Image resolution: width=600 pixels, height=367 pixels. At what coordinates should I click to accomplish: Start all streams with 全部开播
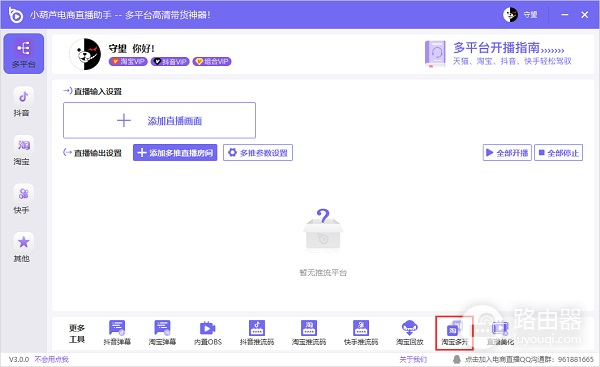507,153
